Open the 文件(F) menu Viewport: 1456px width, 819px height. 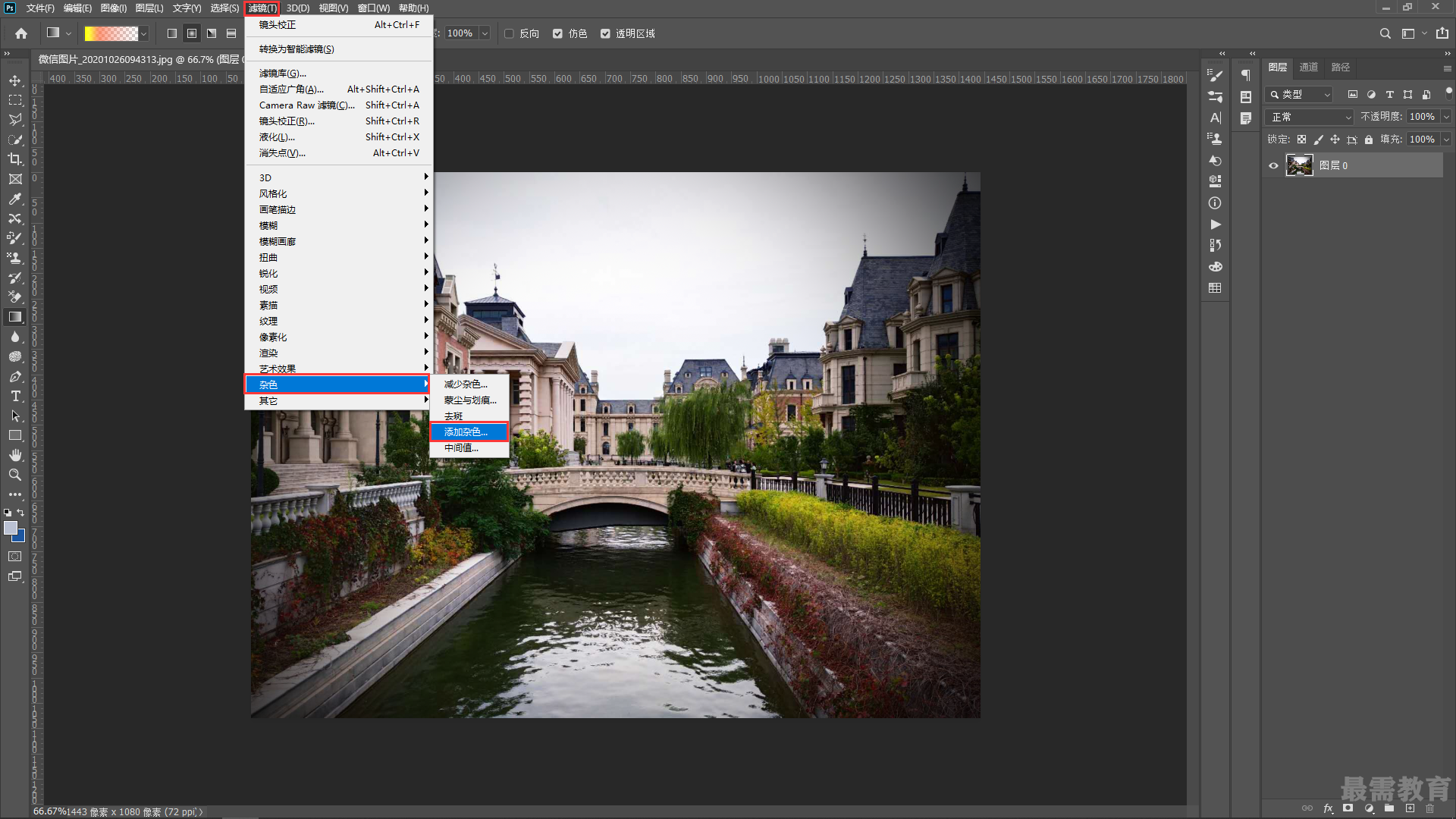40,8
